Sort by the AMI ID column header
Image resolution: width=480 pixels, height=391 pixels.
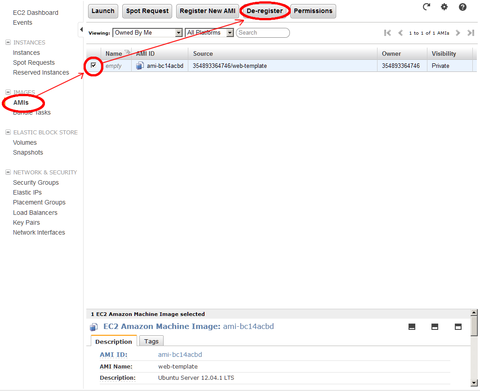[x=160, y=54]
